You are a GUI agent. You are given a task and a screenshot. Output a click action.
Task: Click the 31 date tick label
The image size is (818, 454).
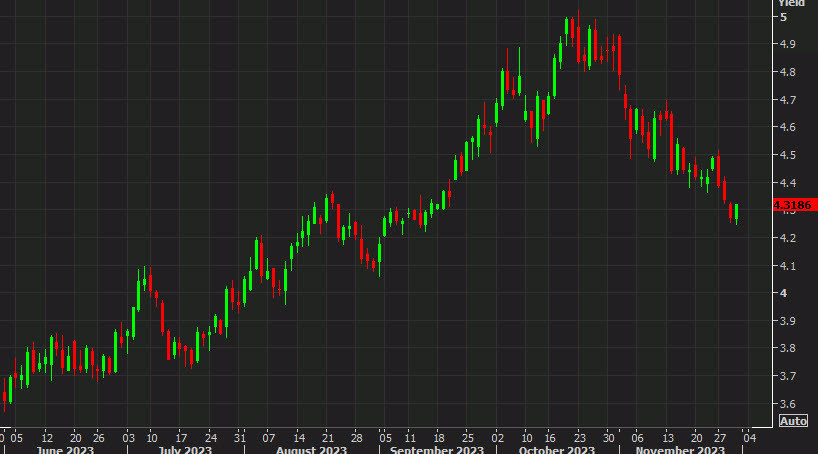pyautogui.click(x=239, y=438)
